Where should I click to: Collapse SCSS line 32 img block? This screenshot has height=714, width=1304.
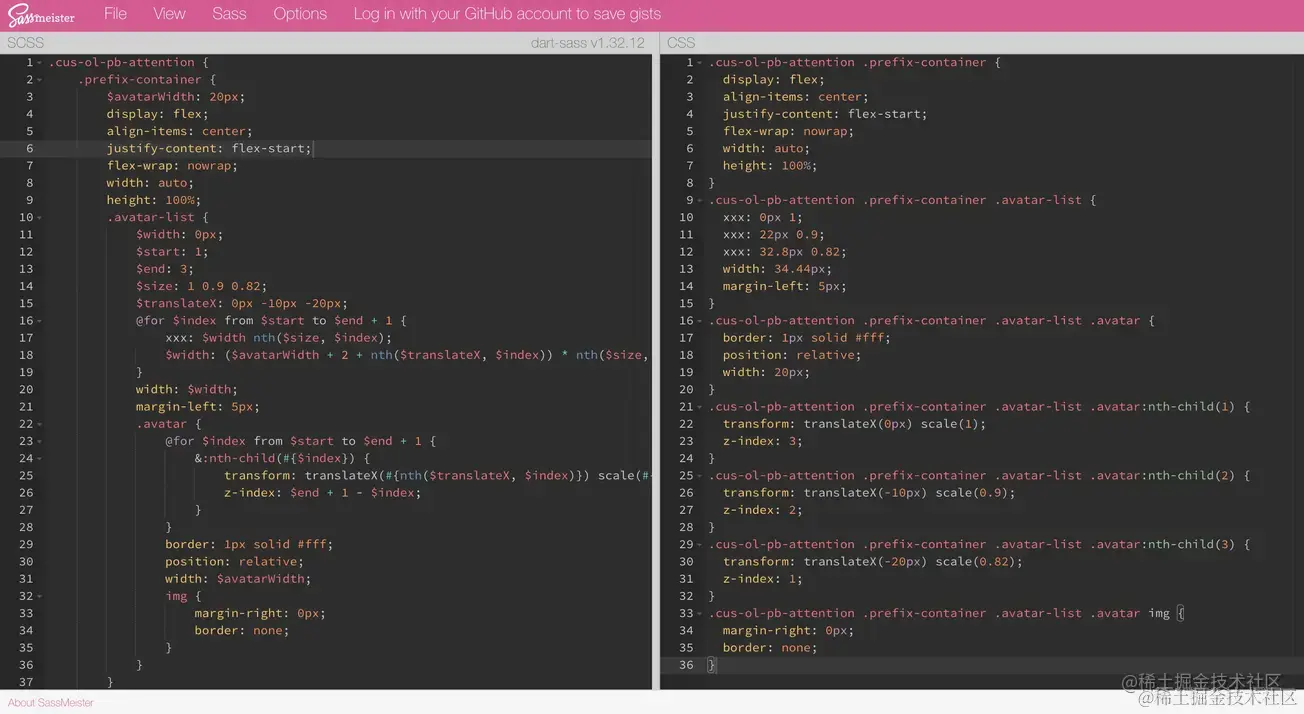click(x=40, y=596)
